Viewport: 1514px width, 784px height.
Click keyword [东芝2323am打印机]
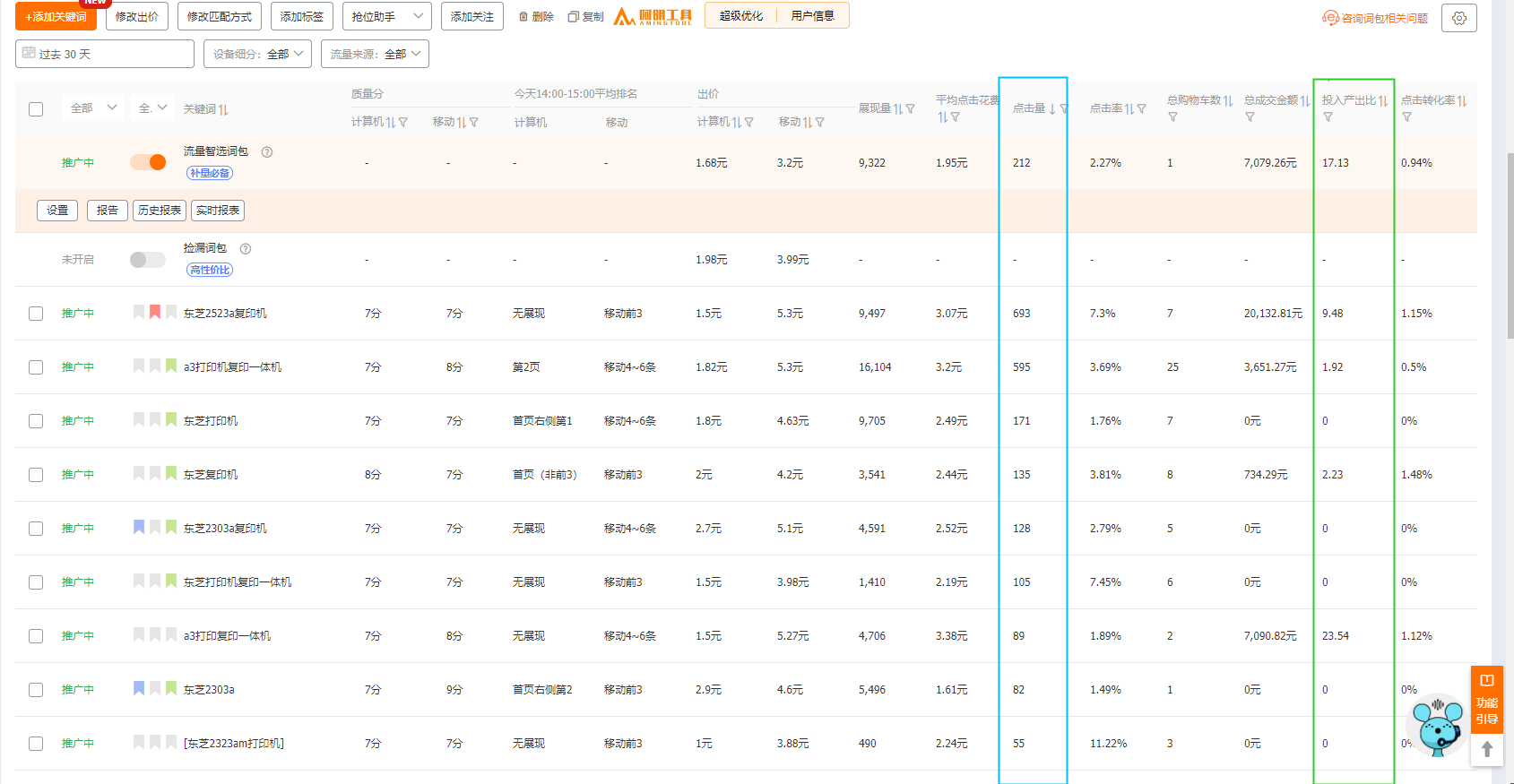pos(234,744)
